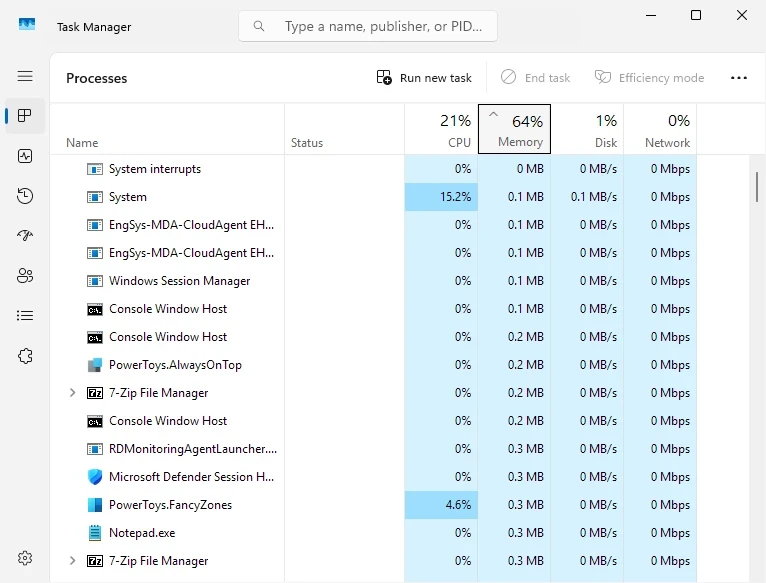Select RDMonitoringAgentLauncher process name

click(x=193, y=449)
